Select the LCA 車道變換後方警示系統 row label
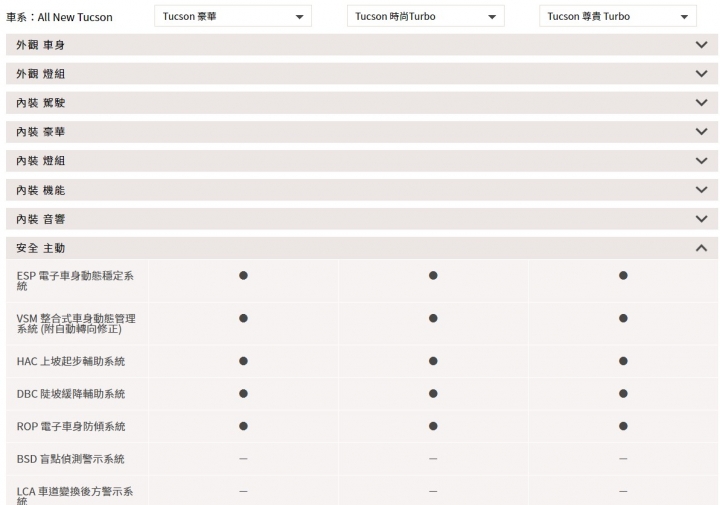This screenshot has height=505, width=720. point(75,496)
